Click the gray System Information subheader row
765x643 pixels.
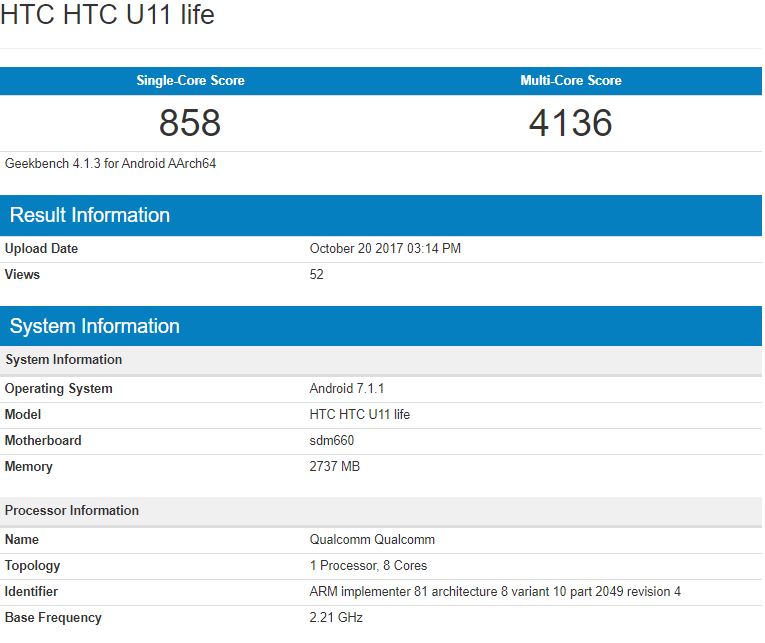381,360
